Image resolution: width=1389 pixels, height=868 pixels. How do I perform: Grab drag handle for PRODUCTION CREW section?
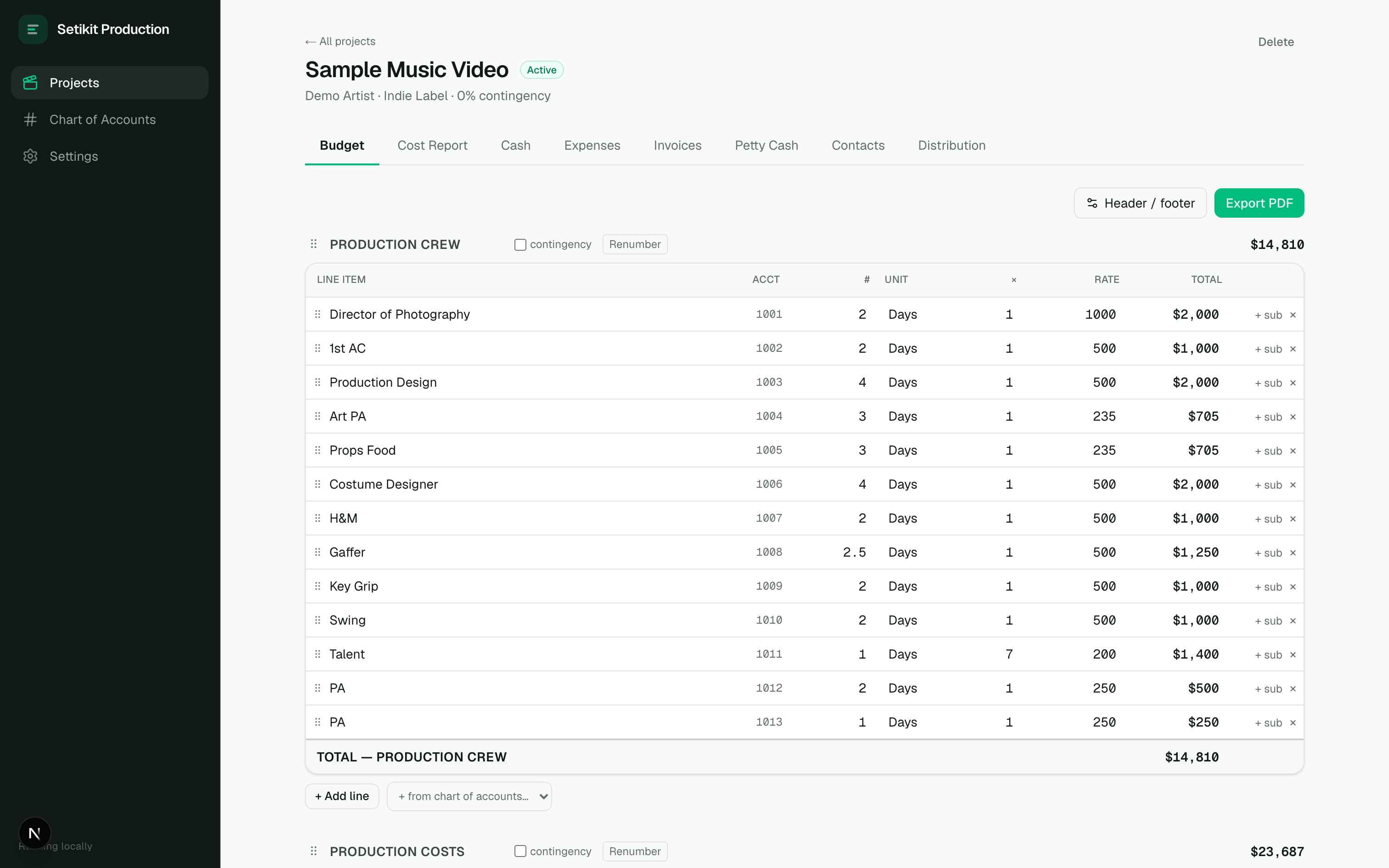313,244
